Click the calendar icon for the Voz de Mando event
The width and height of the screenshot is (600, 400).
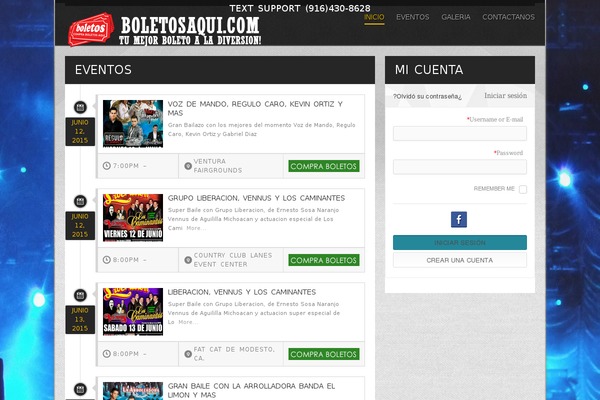coord(80,107)
